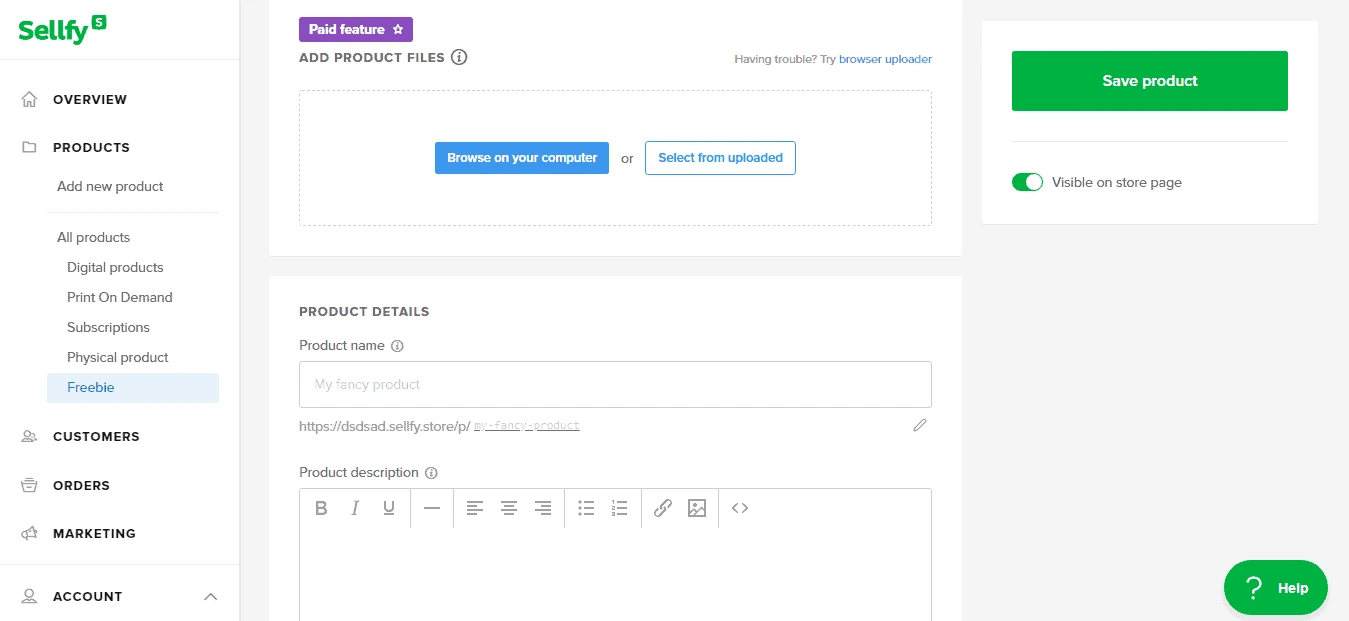Toggle bold formatting in description editor

click(x=321, y=508)
